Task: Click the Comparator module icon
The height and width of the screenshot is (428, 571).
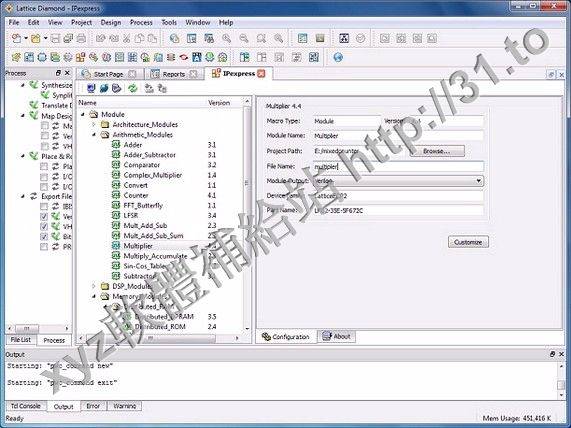Action: click(x=116, y=165)
